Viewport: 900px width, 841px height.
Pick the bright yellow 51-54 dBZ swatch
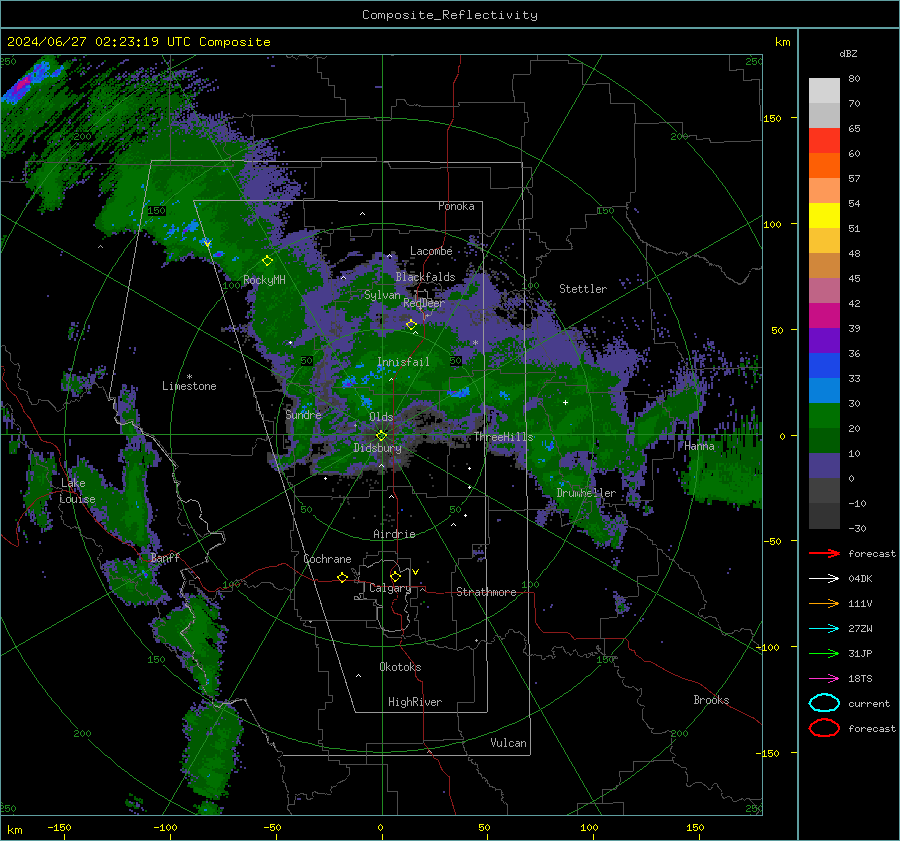pos(824,216)
